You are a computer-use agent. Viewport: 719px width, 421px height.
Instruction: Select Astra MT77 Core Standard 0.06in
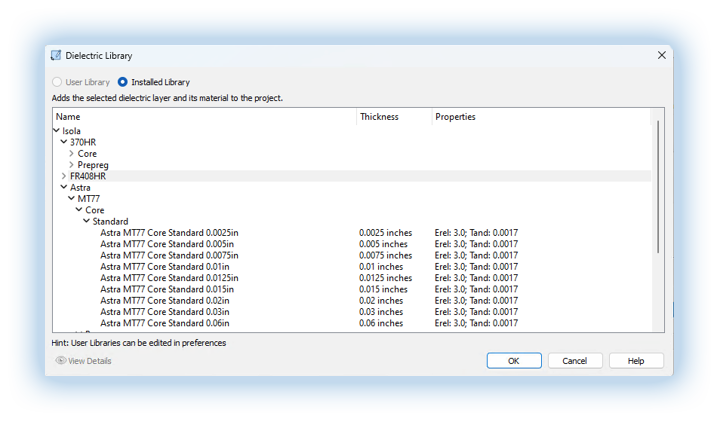coord(165,323)
